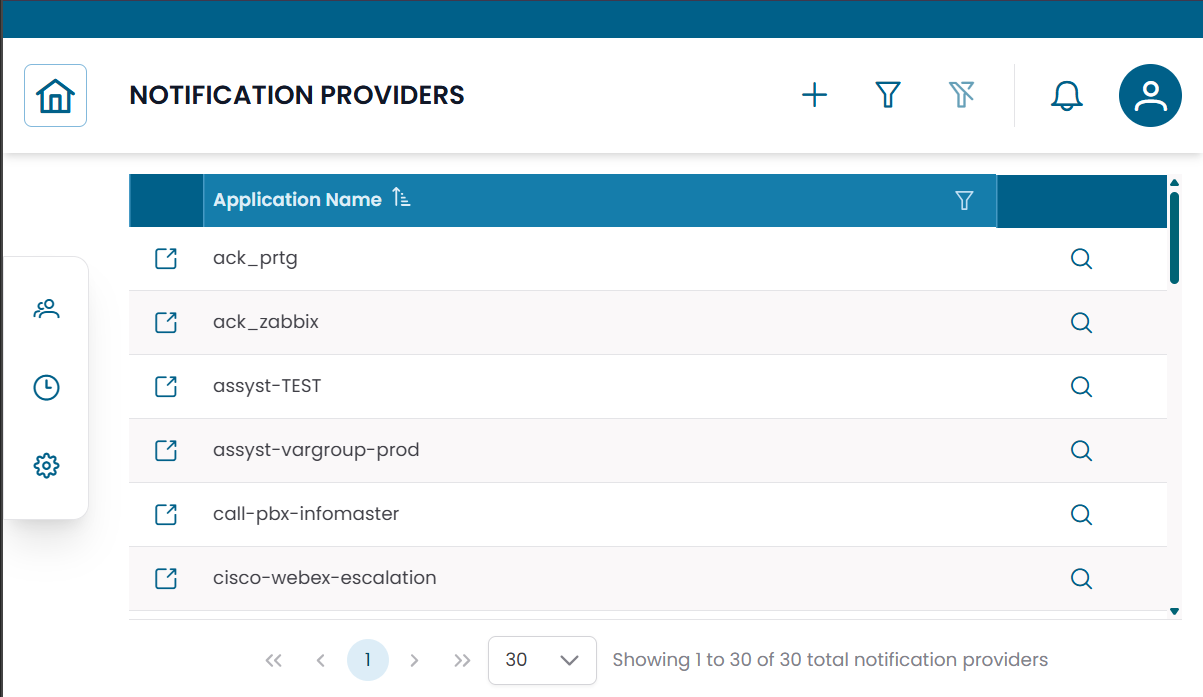Click the user profile avatar icon

(1149, 95)
